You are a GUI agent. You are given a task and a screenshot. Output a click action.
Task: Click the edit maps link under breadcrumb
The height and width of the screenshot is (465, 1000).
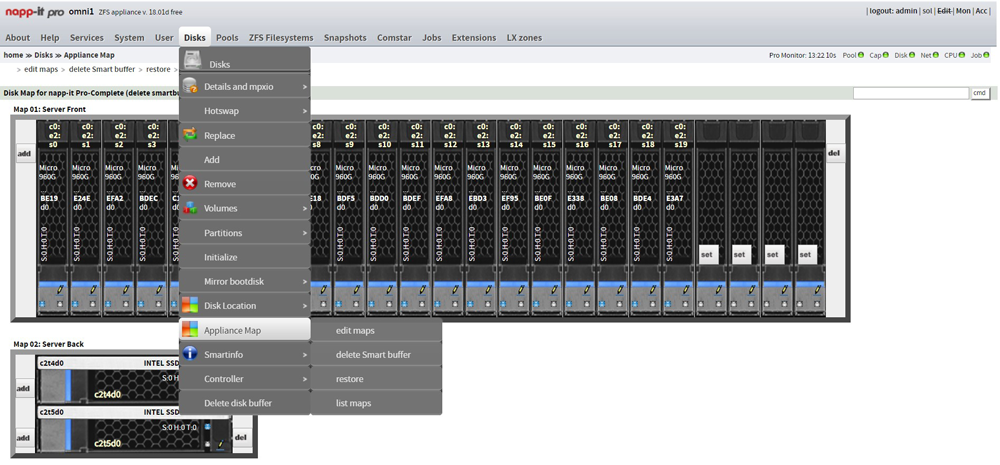41,69
